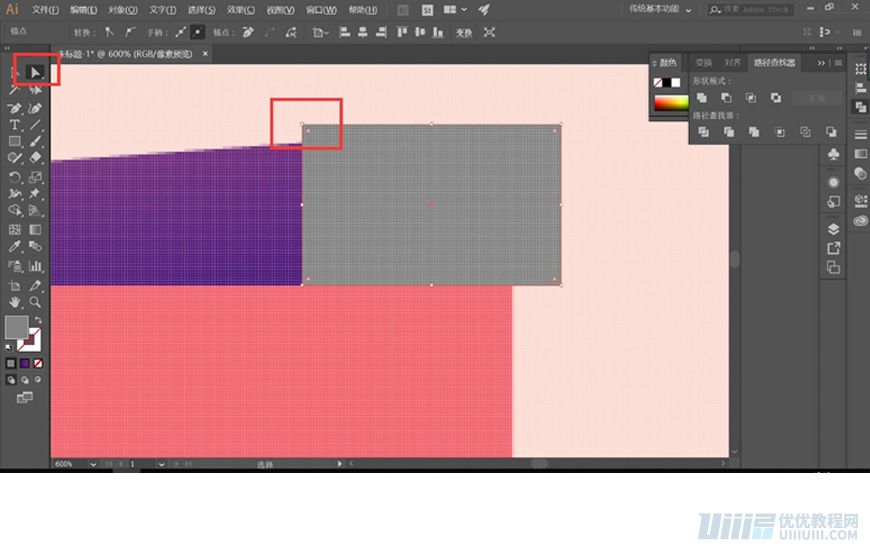The width and height of the screenshot is (870, 550).
Task: Click the Trim pathfinder icon
Action: (x=729, y=132)
